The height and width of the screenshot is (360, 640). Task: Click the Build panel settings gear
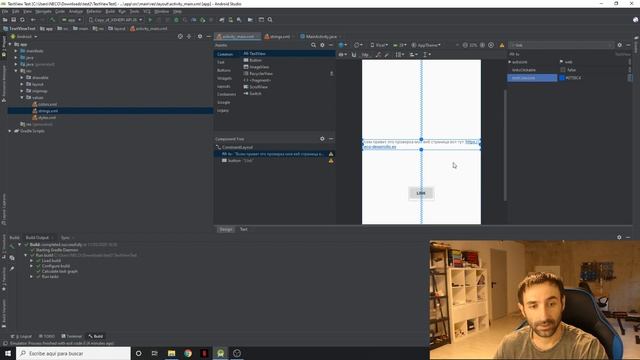[619, 237]
